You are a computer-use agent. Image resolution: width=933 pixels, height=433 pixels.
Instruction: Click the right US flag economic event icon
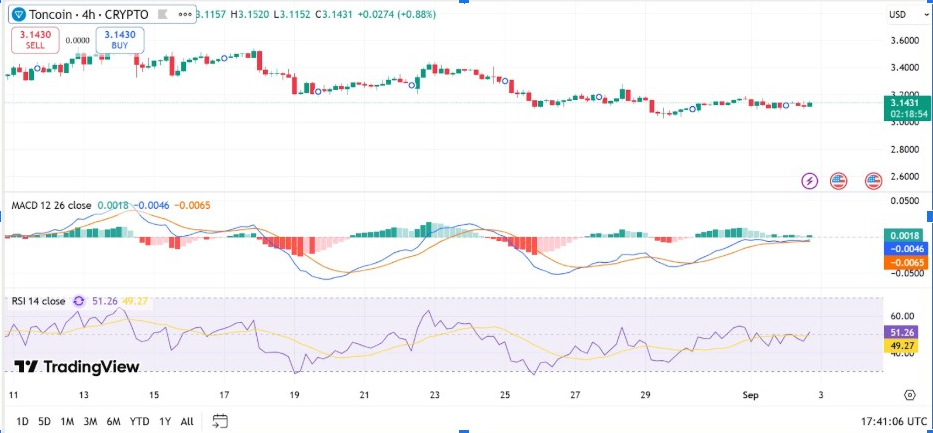pyautogui.click(x=873, y=181)
